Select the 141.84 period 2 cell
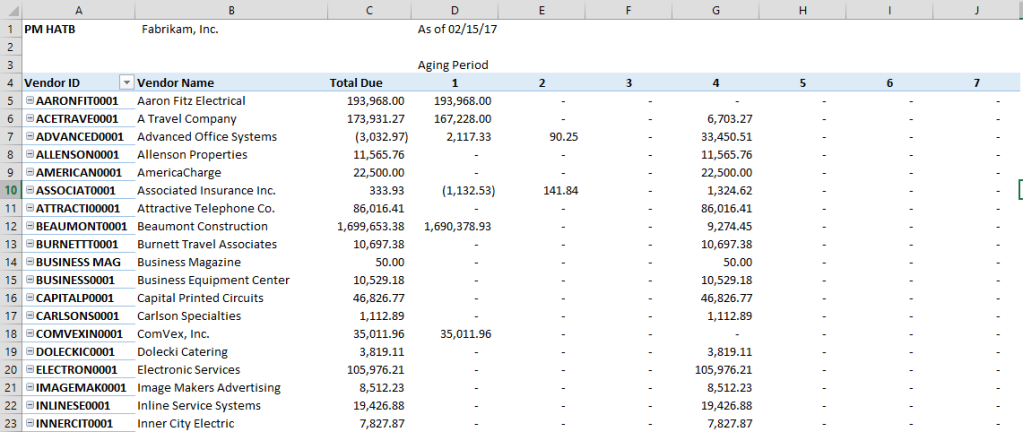The width and height of the screenshot is (1023, 432). point(542,191)
